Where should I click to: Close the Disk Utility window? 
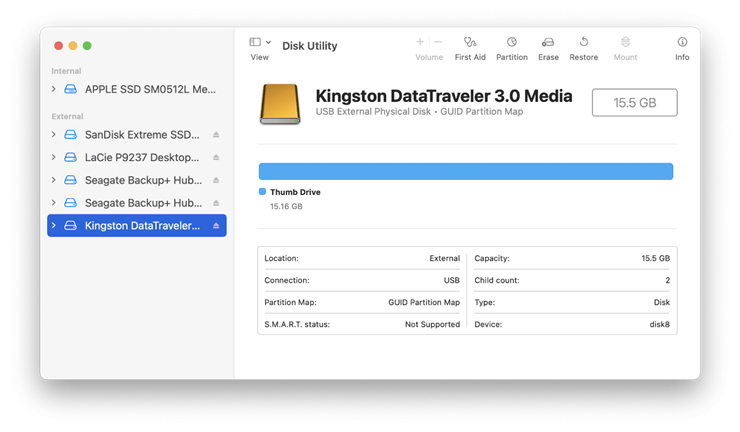pyautogui.click(x=59, y=46)
